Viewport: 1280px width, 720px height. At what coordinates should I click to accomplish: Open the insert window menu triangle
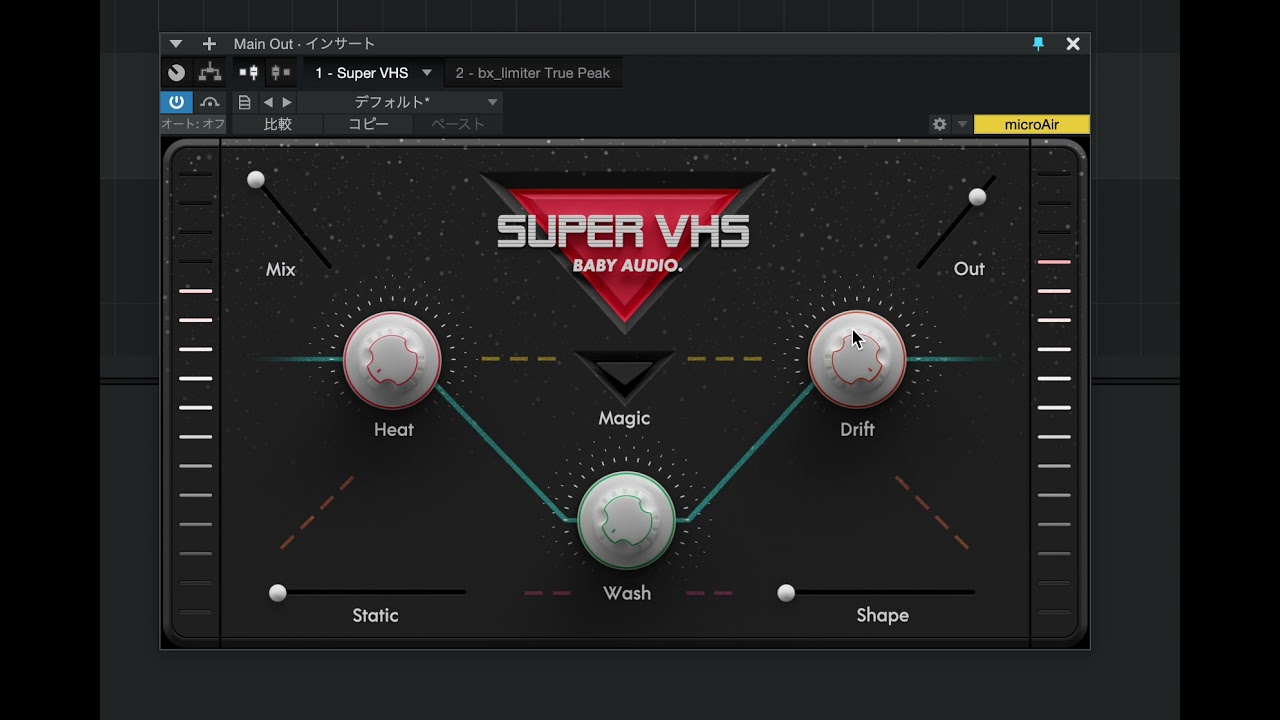click(176, 44)
